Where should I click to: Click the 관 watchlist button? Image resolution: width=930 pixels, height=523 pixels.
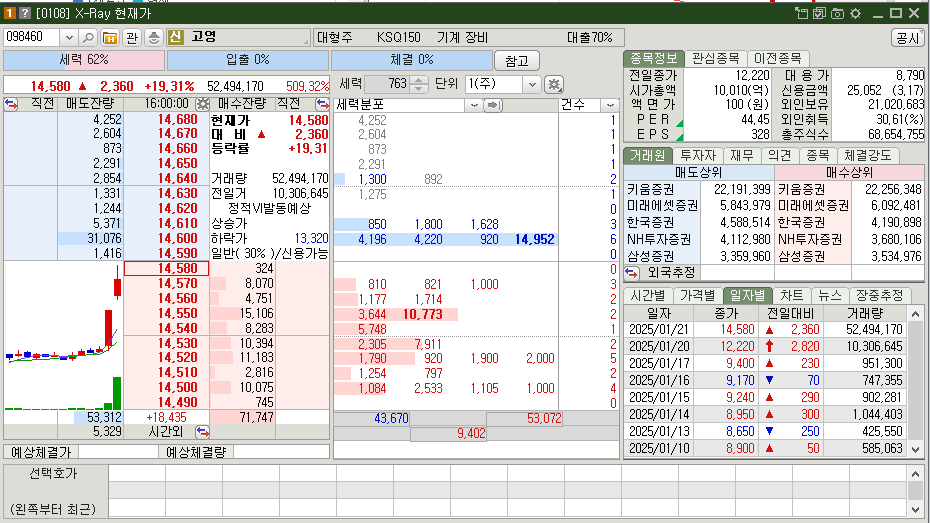(x=132, y=37)
